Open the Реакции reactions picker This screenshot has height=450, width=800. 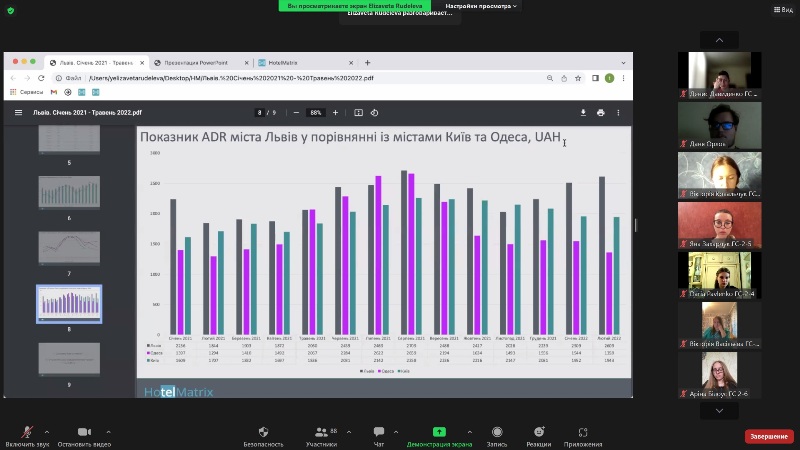(x=538, y=432)
